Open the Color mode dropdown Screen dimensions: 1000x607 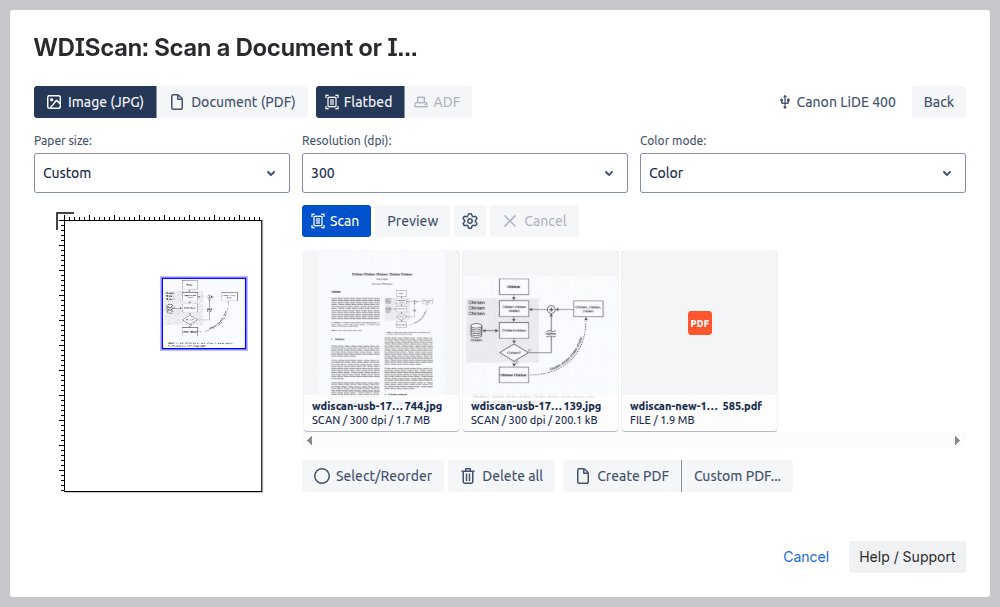802,173
